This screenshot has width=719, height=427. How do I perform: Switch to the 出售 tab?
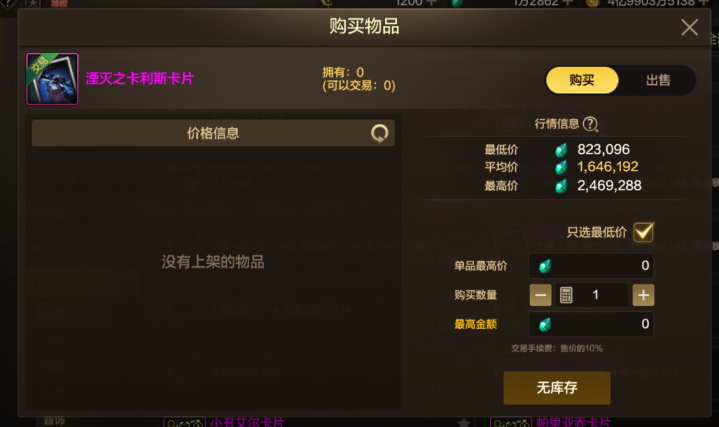(x=658, y=80)
